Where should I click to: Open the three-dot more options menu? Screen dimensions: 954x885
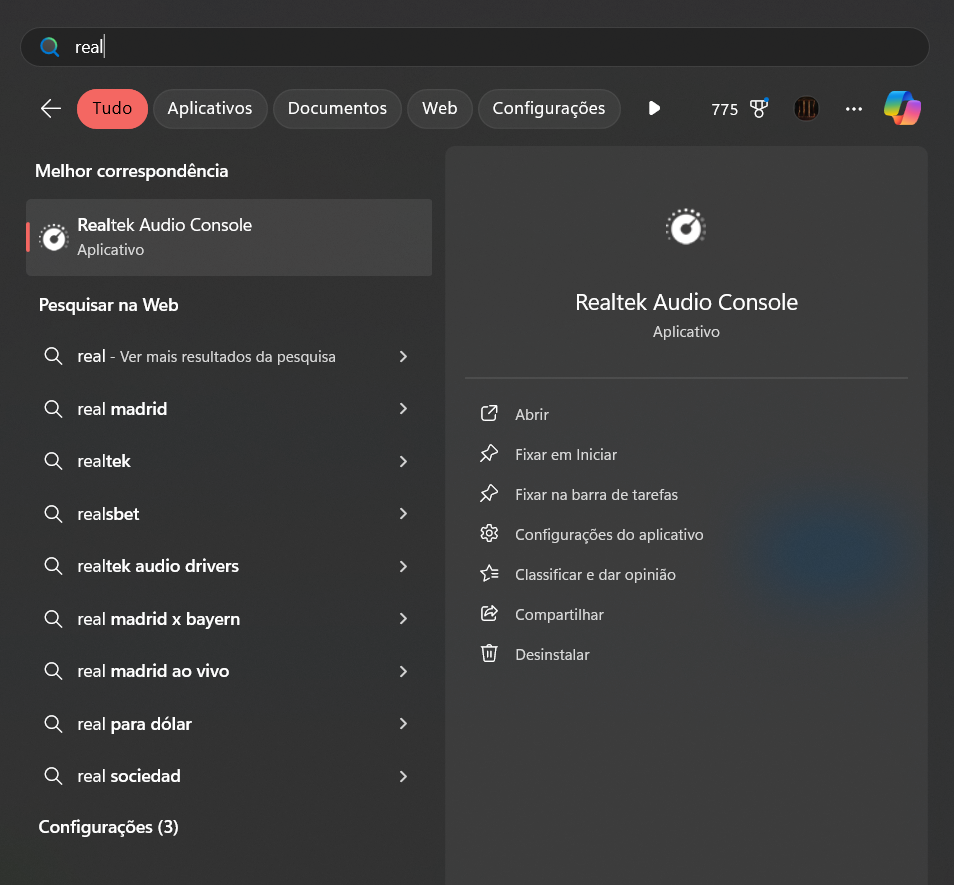(x=854, y=109)
